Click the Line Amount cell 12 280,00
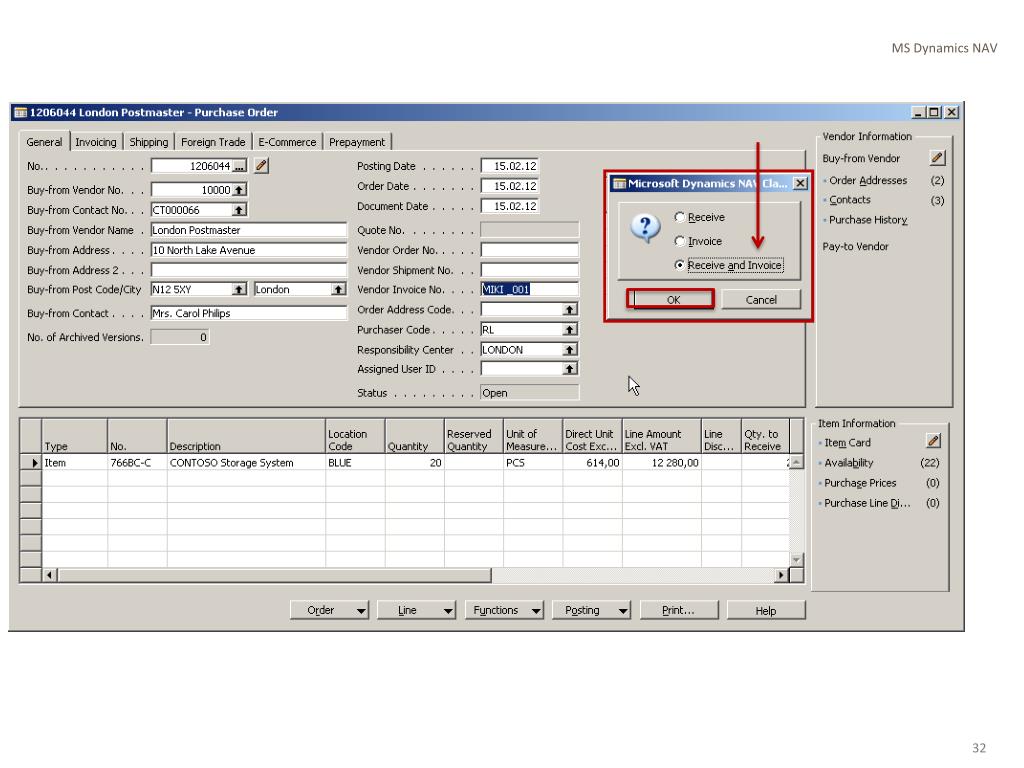Image resolution: width=1024 pixels, height=768 pixels. (662, 462)
